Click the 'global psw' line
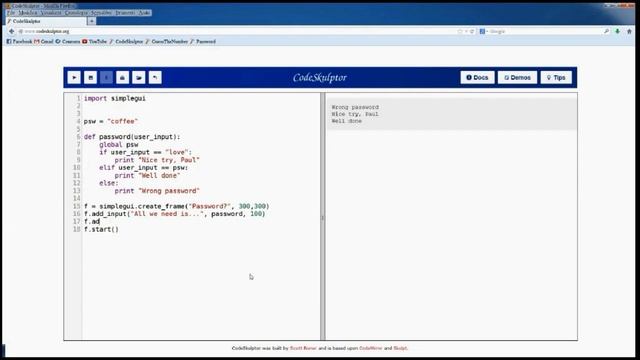Screen dimensions: 640x360 click(118, 144)
